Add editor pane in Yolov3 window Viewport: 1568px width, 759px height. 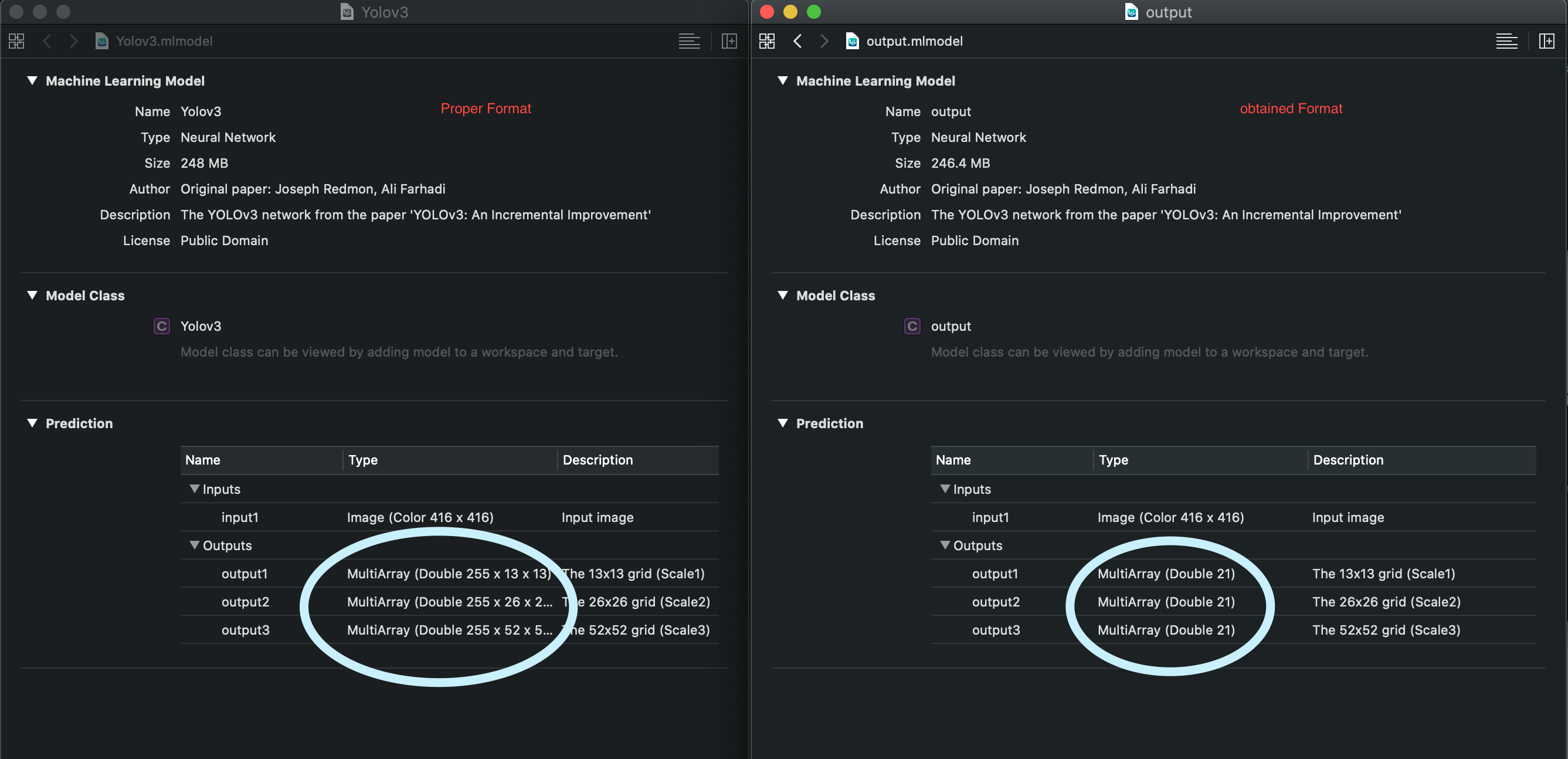729,42
